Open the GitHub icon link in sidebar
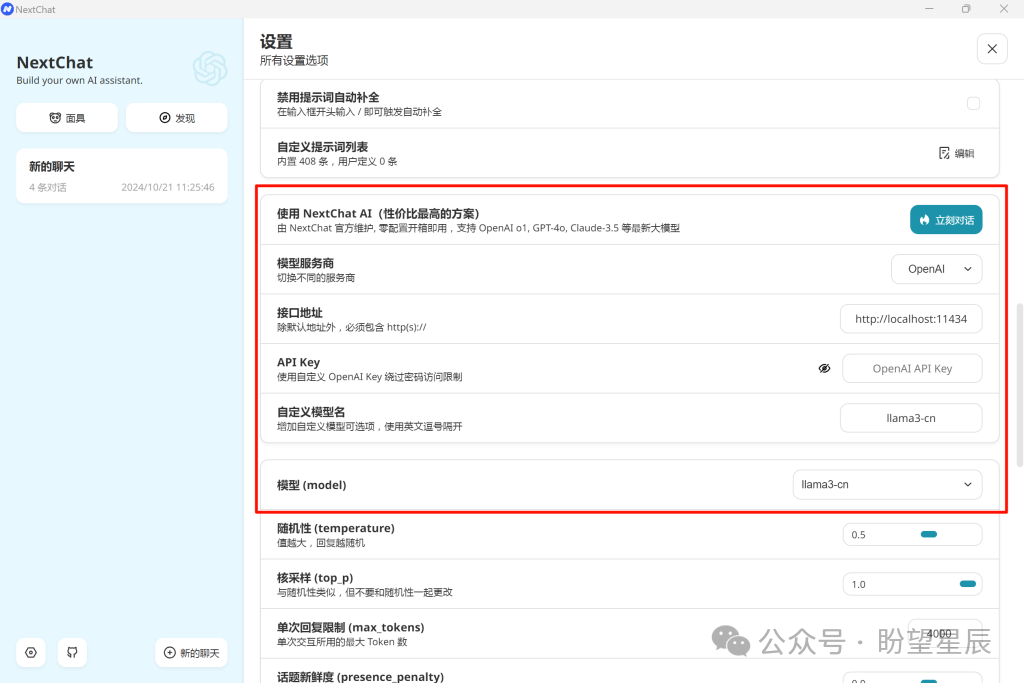The height and width of the screenshot is (683, 1024). click(72, 652)
